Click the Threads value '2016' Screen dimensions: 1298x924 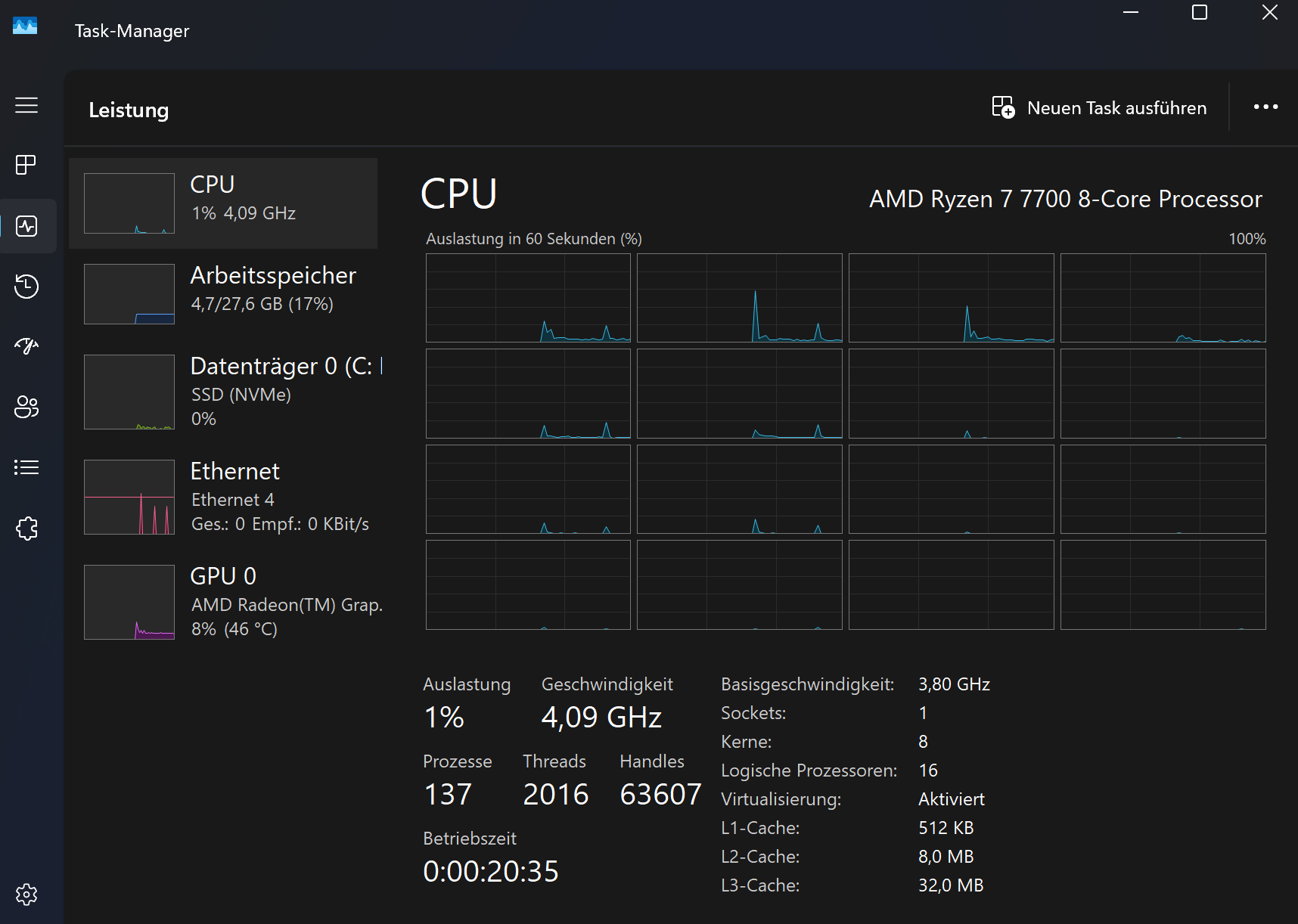click(x=556, y=794)
